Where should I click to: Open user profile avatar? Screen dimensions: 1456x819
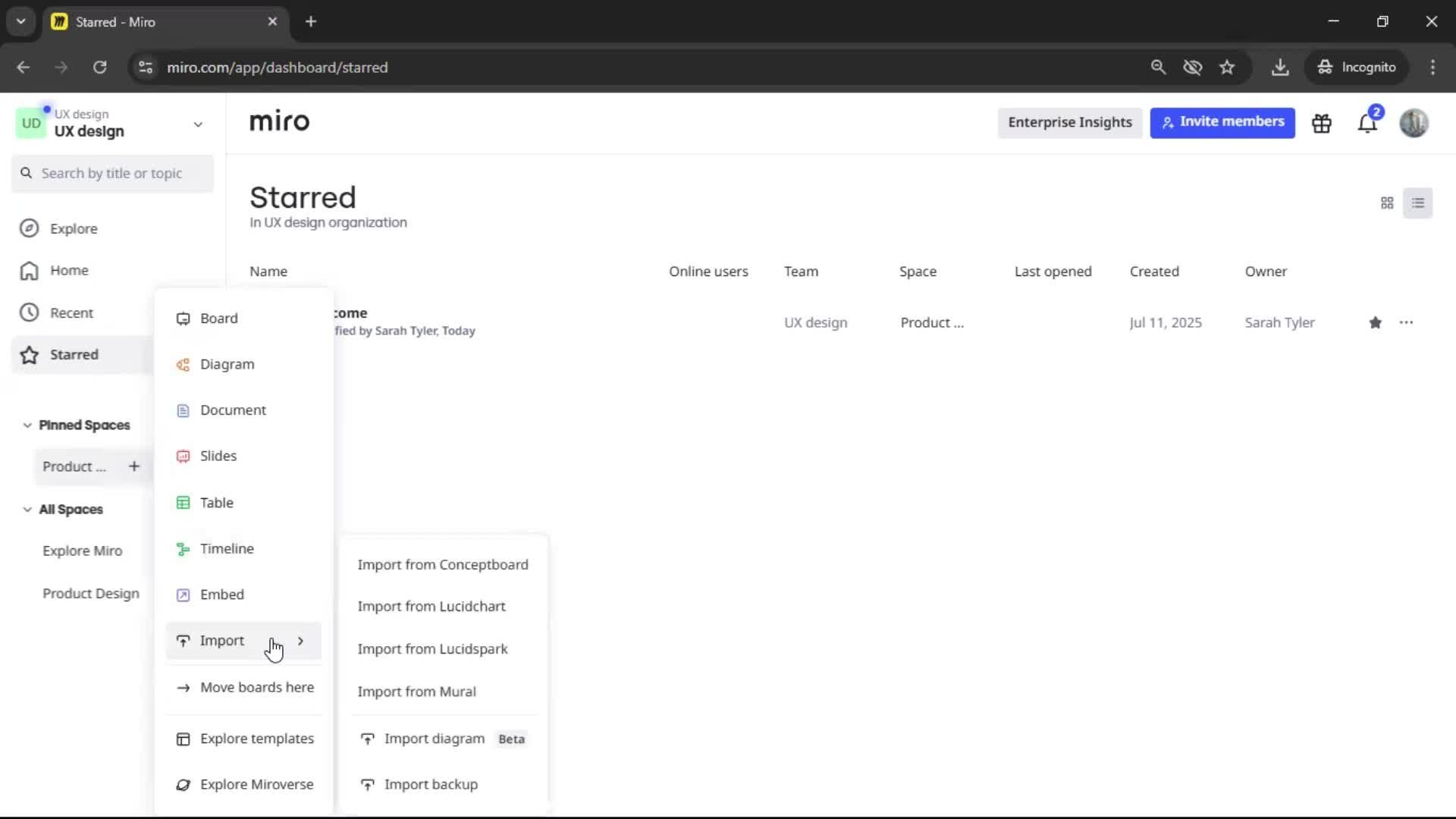(x=1414, y=123)
